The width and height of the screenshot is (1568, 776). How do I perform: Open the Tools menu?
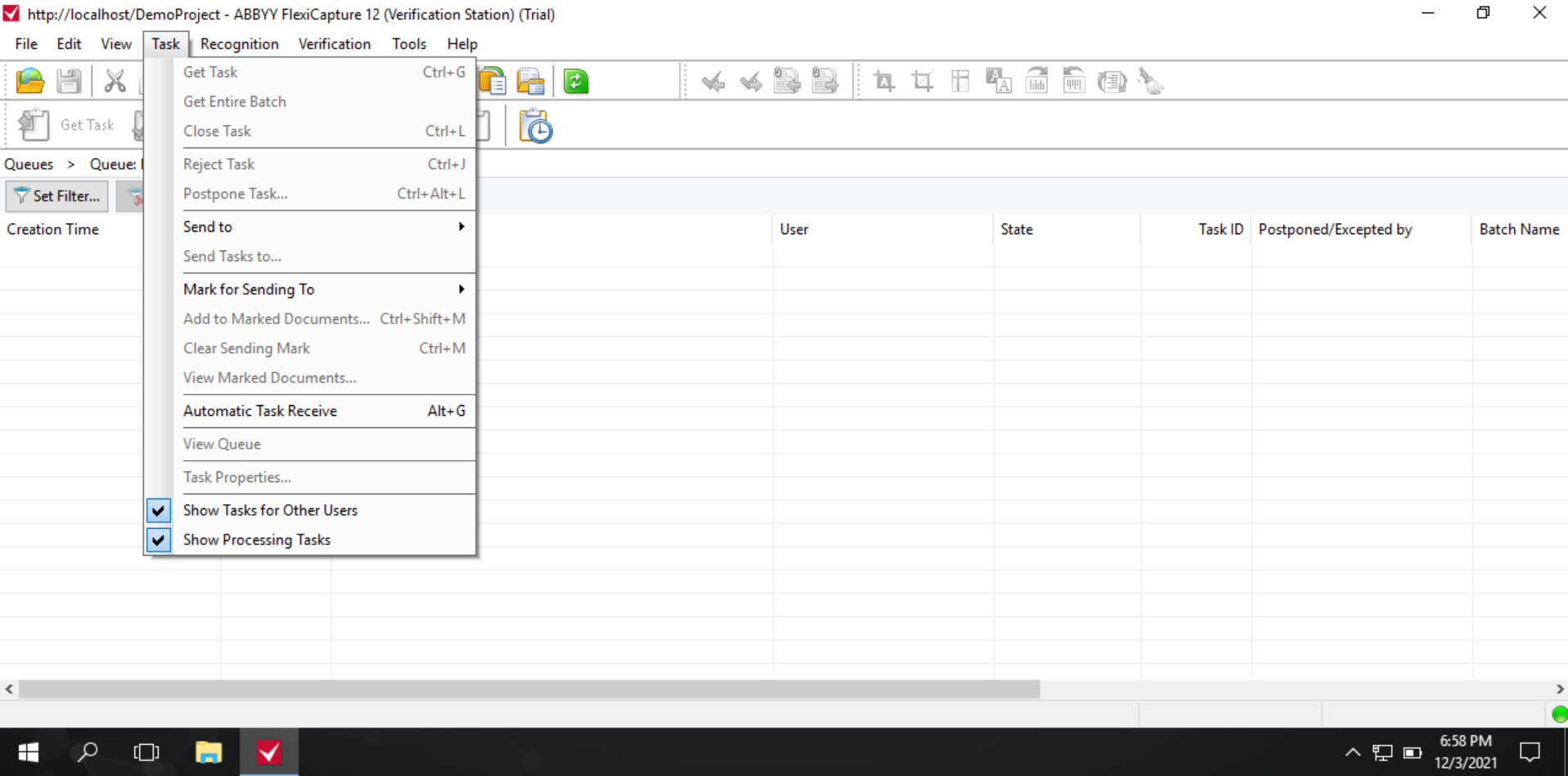(409, 44)
